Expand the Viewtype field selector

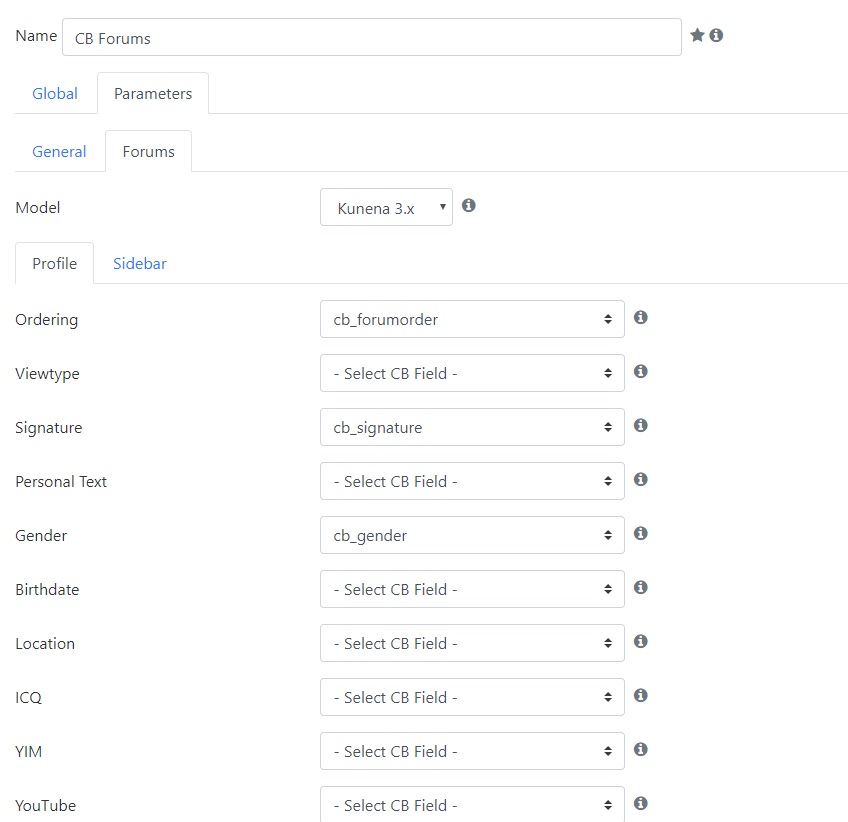point(472,373)
